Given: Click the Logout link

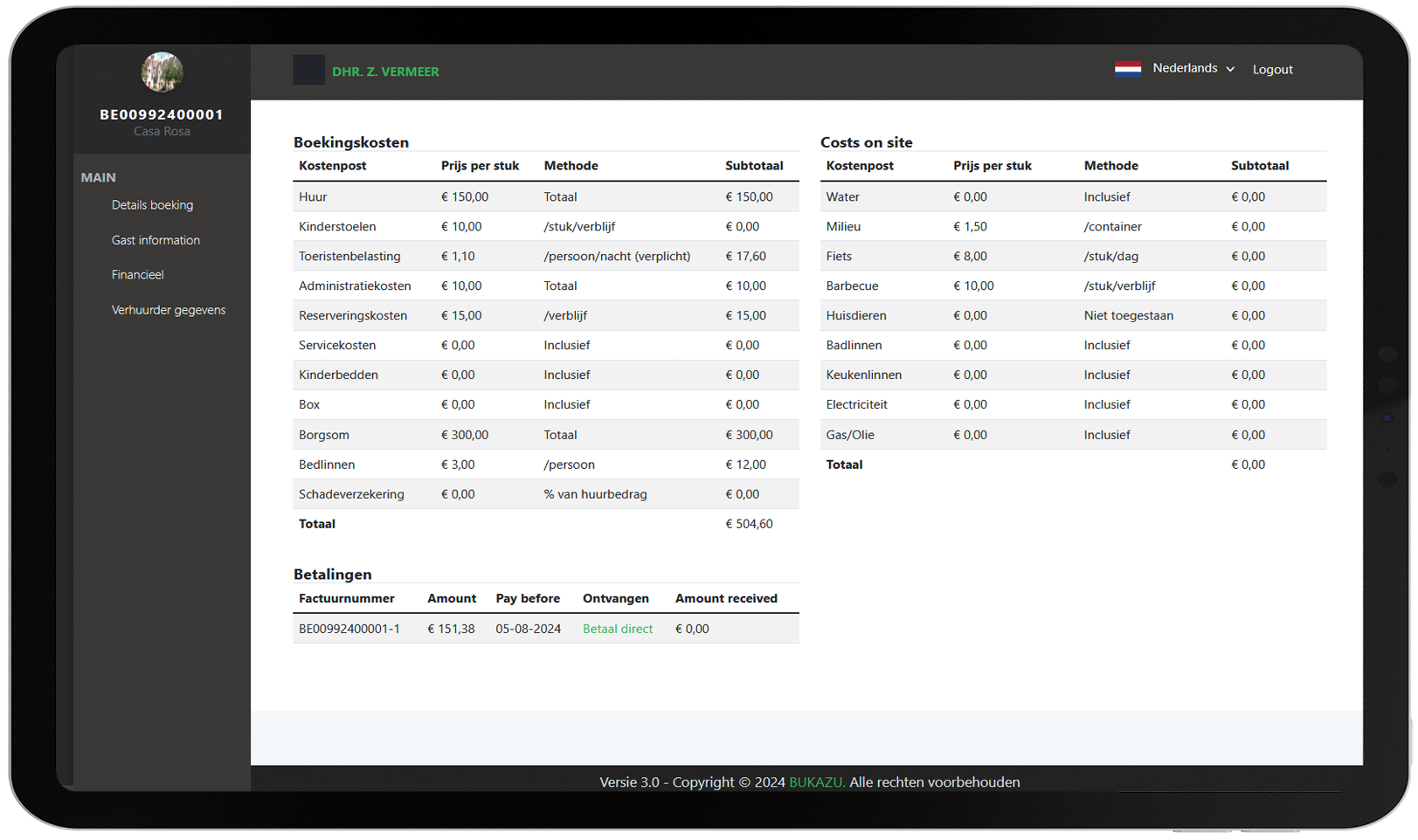Looking at the screenshot, I should point(1272,69).
